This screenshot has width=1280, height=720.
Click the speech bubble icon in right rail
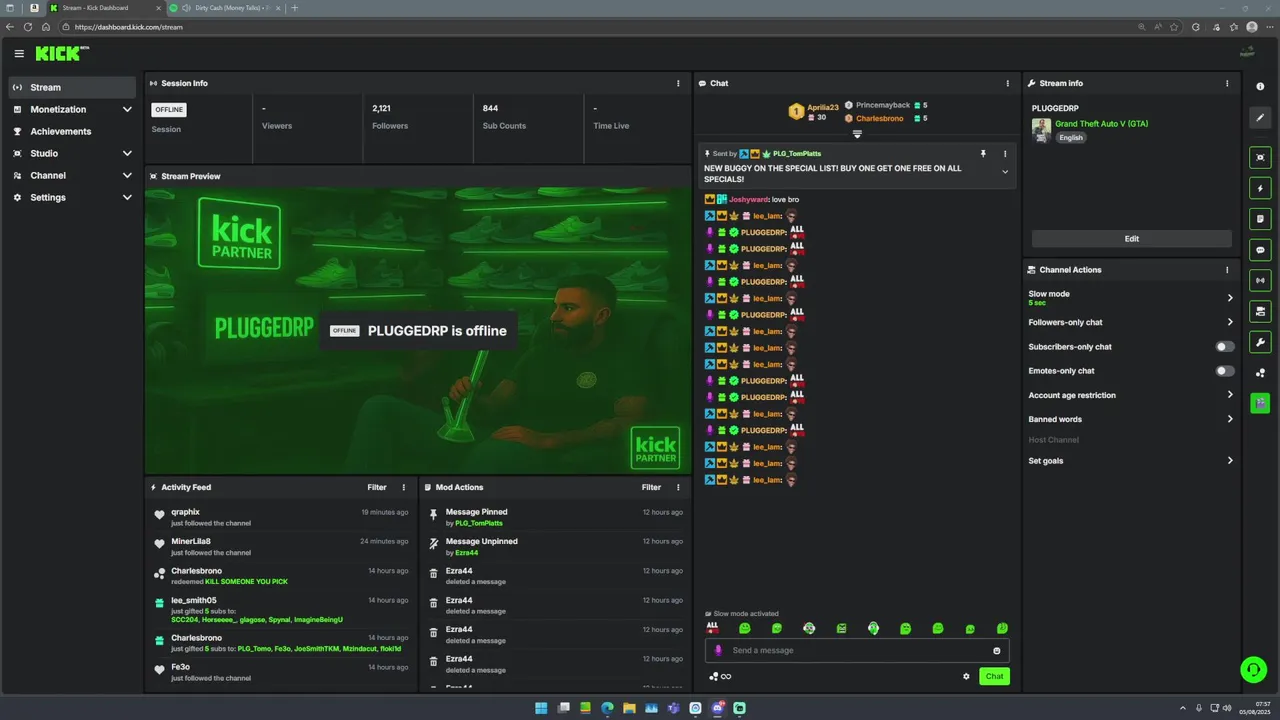[x=1260, y=250]
